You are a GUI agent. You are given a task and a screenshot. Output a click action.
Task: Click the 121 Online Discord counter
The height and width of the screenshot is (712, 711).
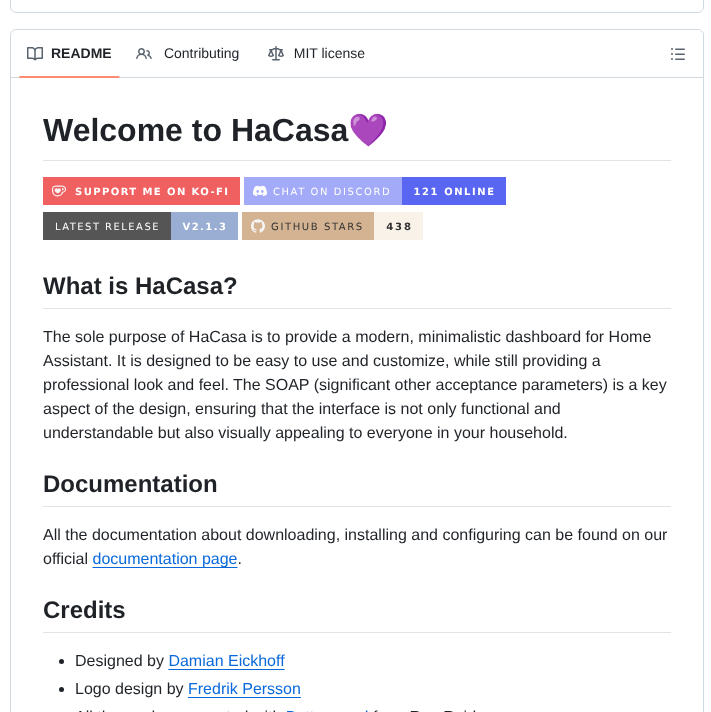coord(454,191)
